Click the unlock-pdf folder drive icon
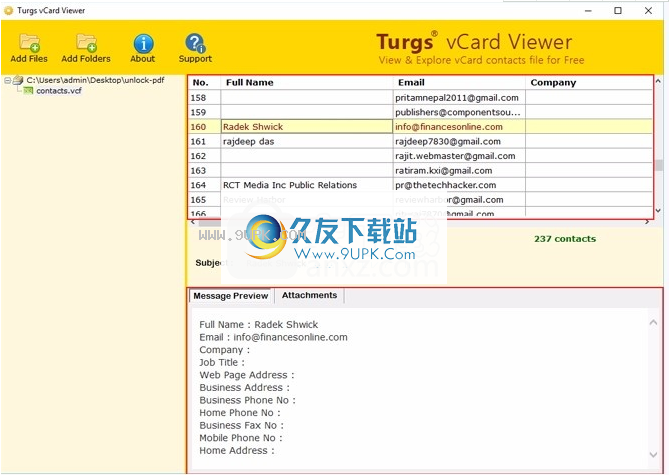The width and height of the screenshot is (669, 475). point(18,80)
